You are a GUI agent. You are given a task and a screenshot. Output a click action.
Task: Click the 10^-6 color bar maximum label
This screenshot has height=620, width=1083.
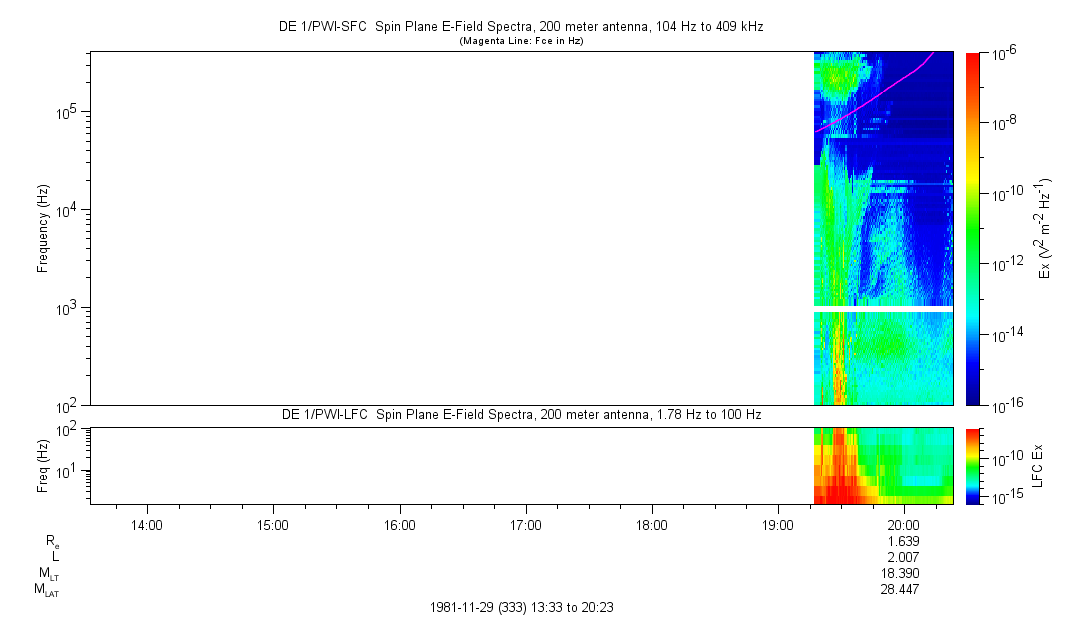(x=1003, y=53)
